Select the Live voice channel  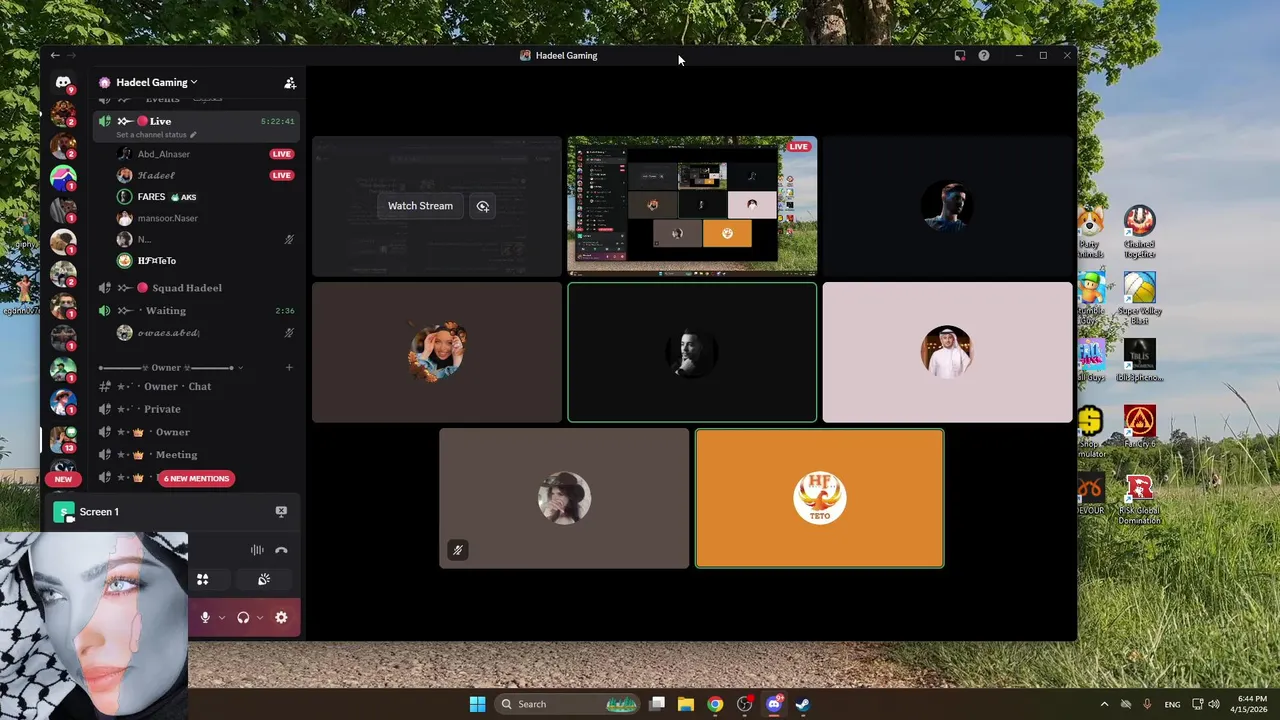(x=198, y=126)
